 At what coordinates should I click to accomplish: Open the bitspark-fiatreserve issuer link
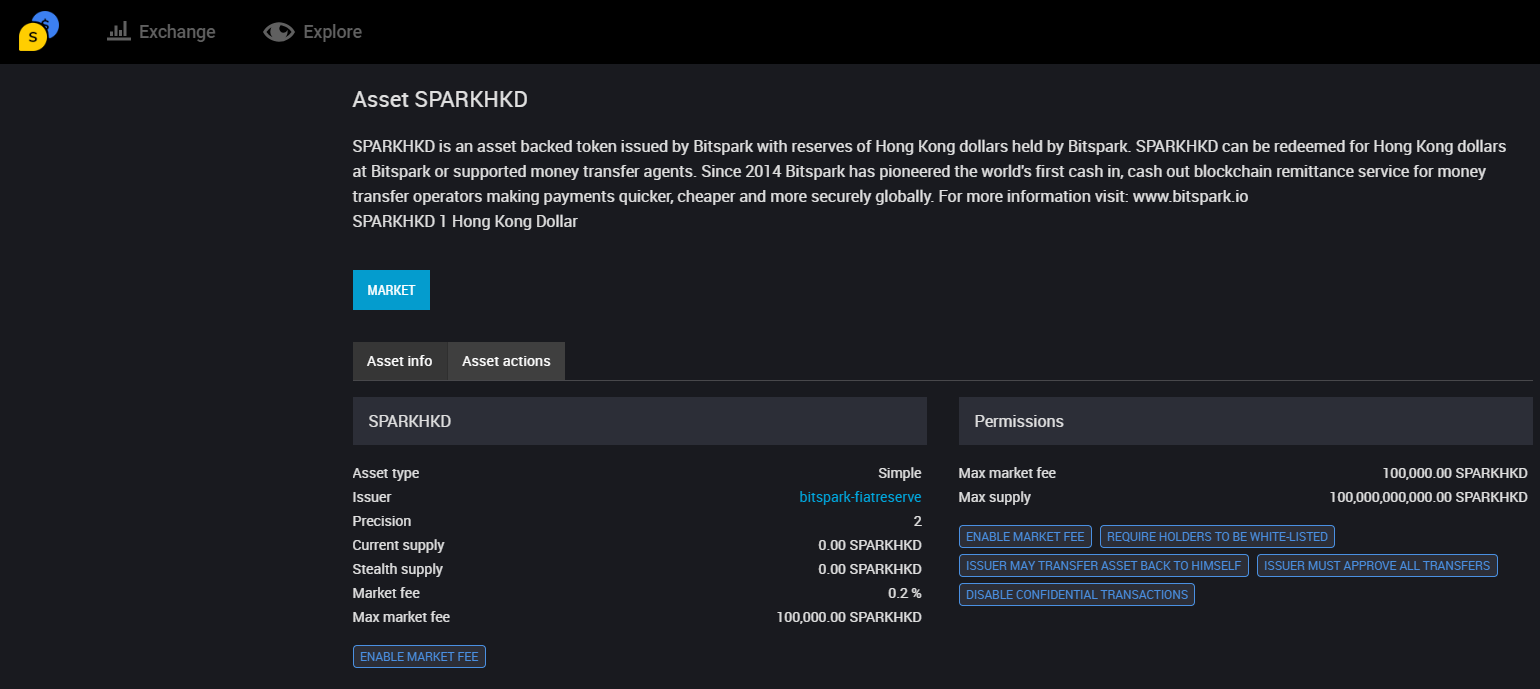pyautogui.click(x=860, y=497)
